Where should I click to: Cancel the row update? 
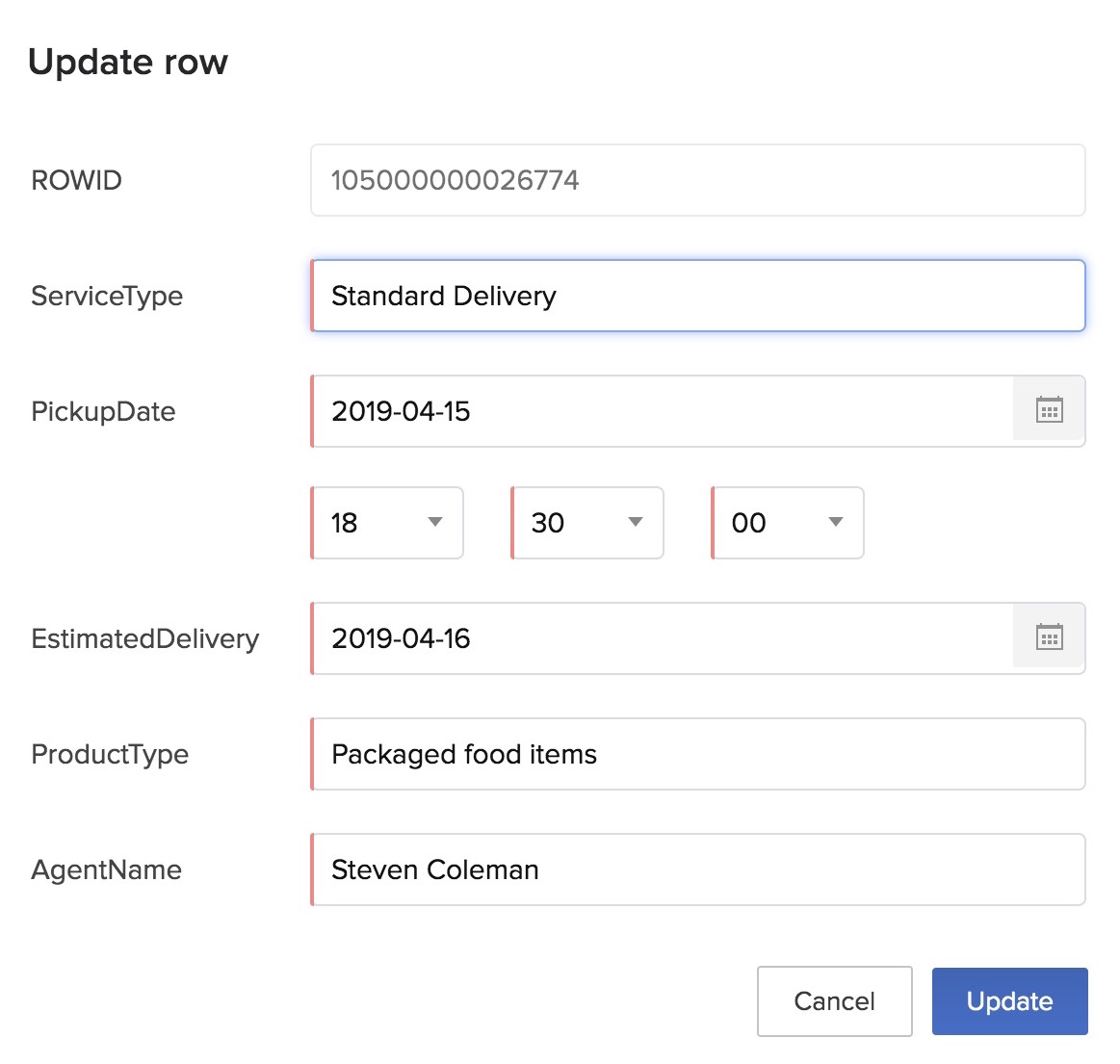click(834, 1001)
